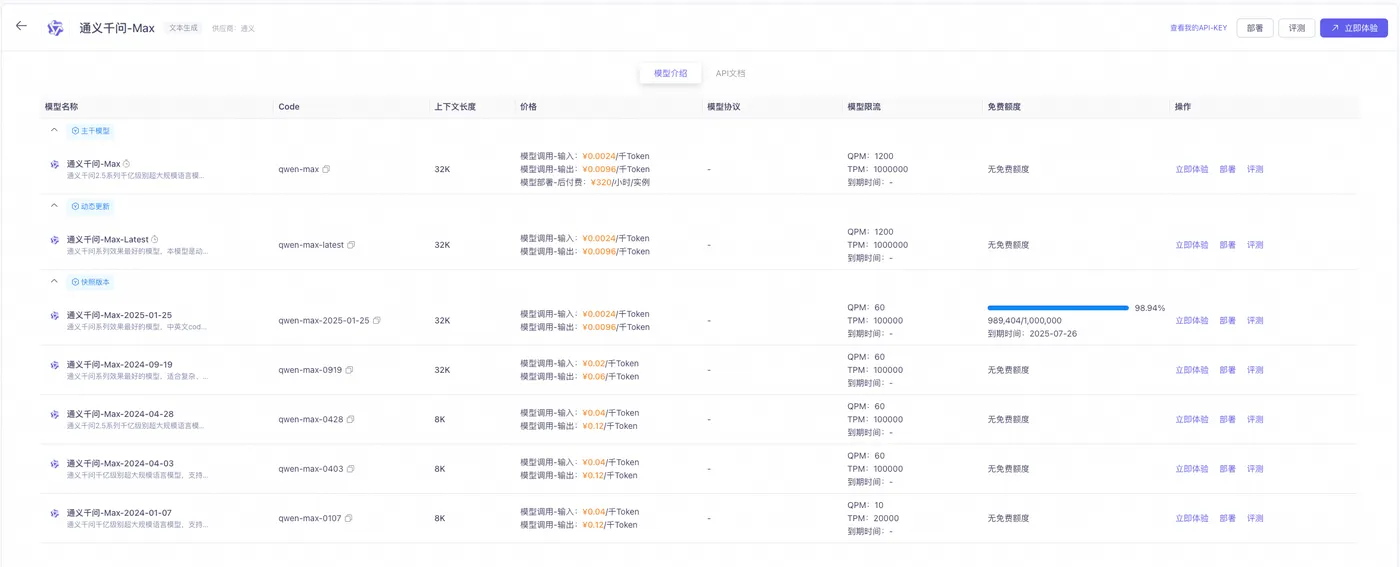Click 评测 in the qwen-max row
Screen dimensions: 1400x567
pyautogui.click(x=1255, y=169)
